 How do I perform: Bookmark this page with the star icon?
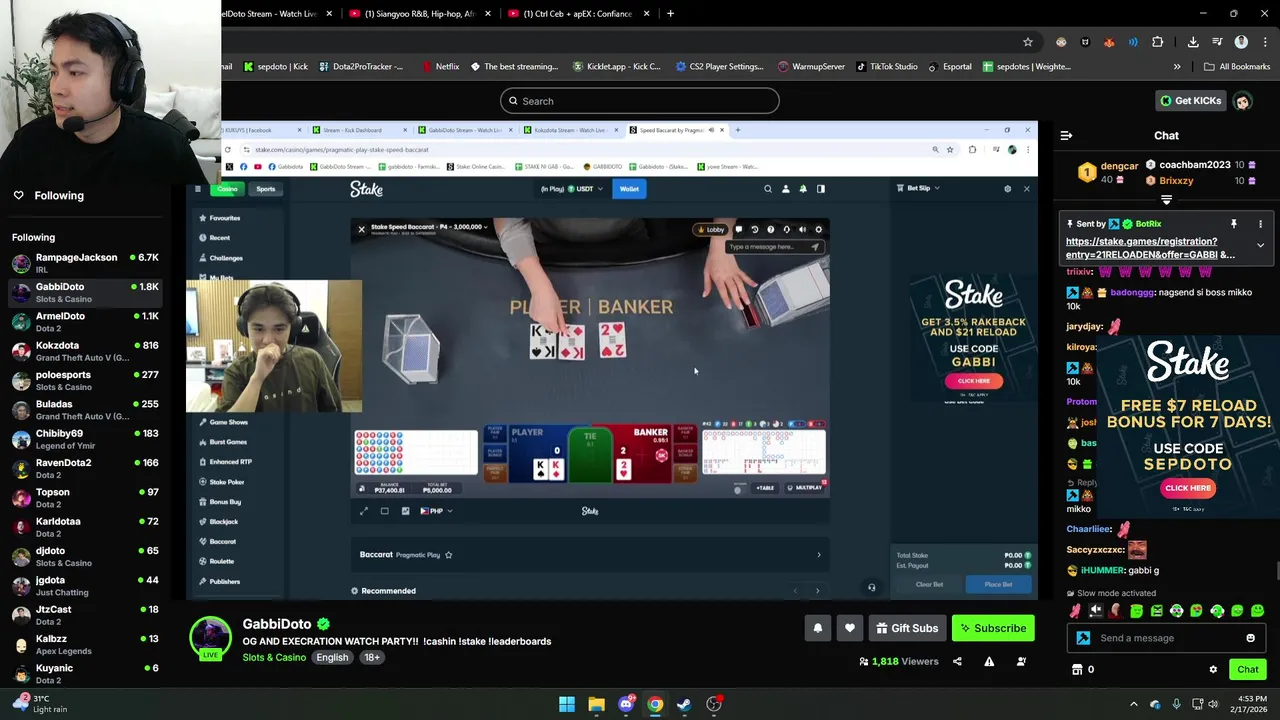(1027, 42)
